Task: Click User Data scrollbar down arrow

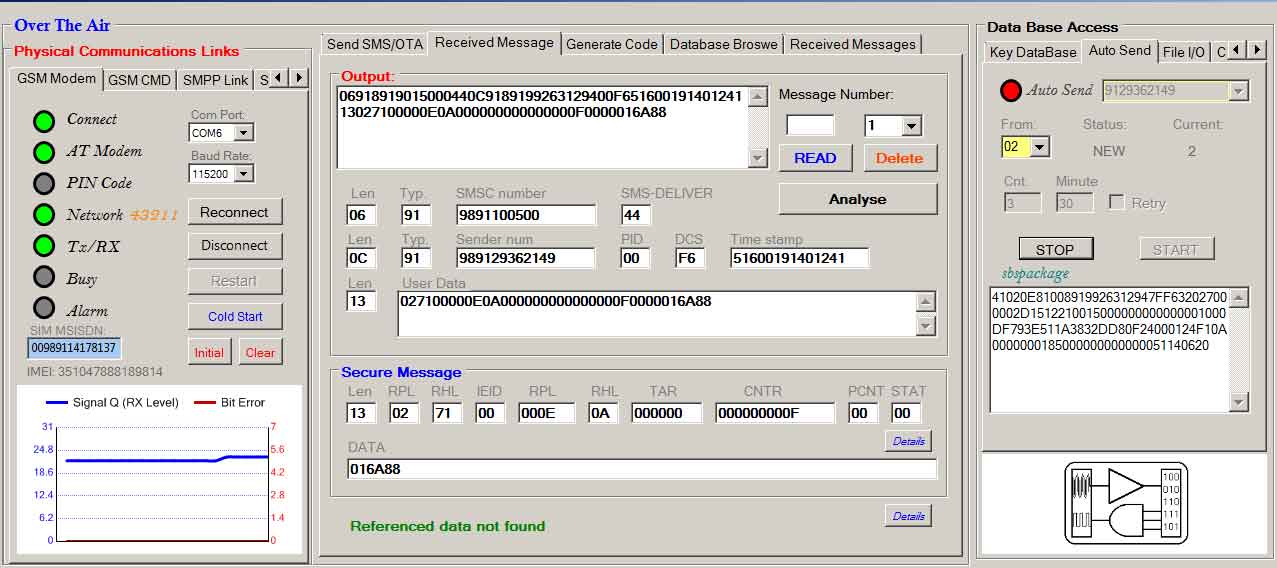Action: [x=926, y=325]
